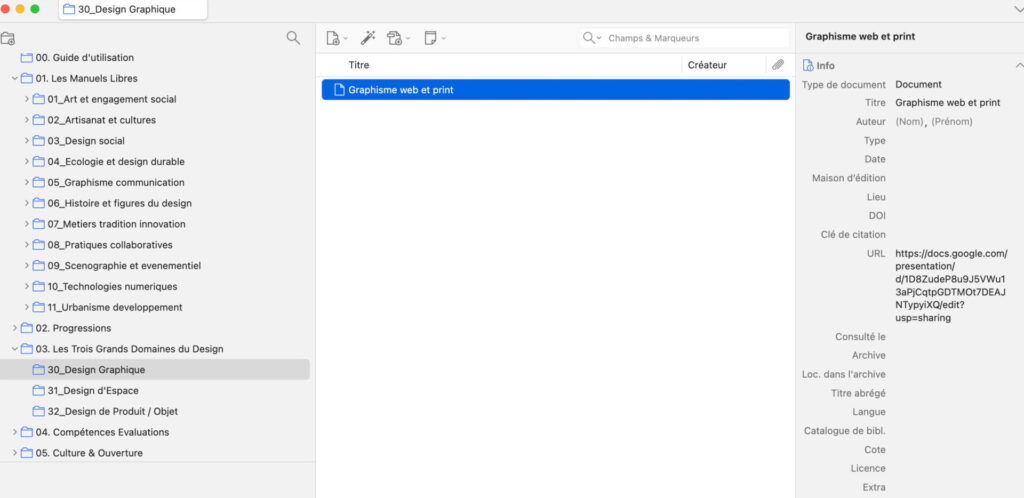The height and width of the screenshot is (498, 1024).
Task: Collapse 01. Les Manuels Libres folder
Action: pyautogui.click(x=14, y=78)
